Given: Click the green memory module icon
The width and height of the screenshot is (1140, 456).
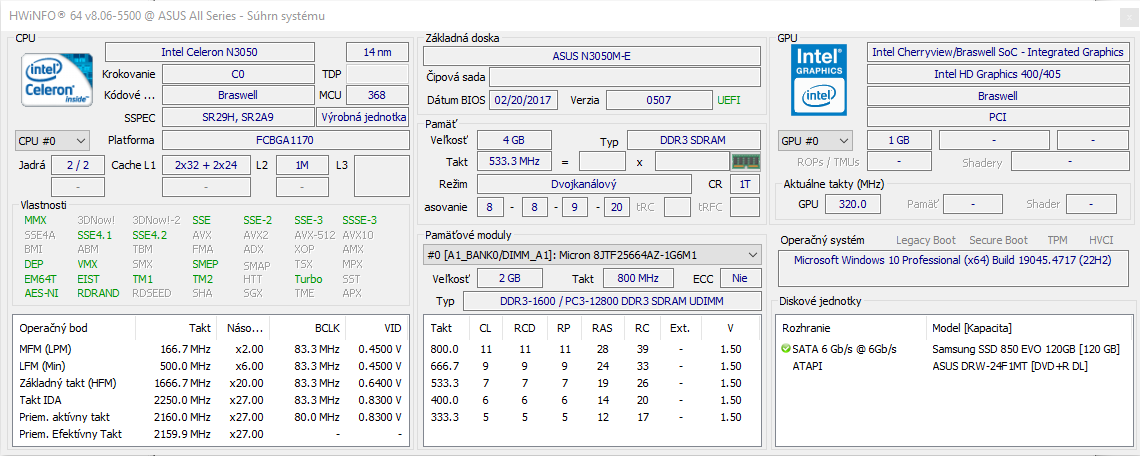Looking at the screenshot, I should pyautogui.click(x=745, y=161).
